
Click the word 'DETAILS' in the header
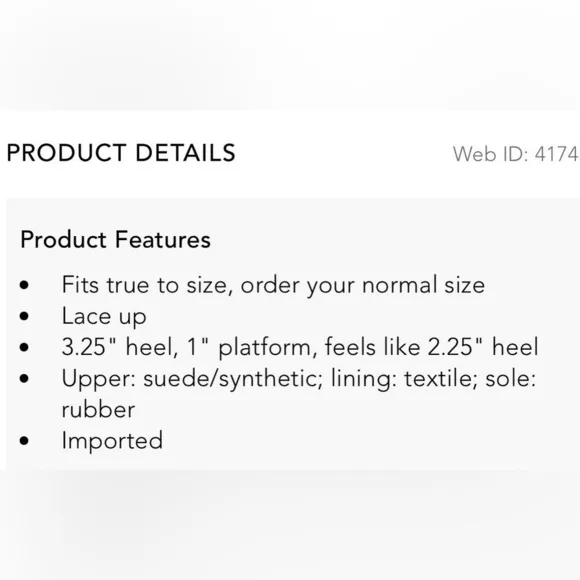coord(185,153)
